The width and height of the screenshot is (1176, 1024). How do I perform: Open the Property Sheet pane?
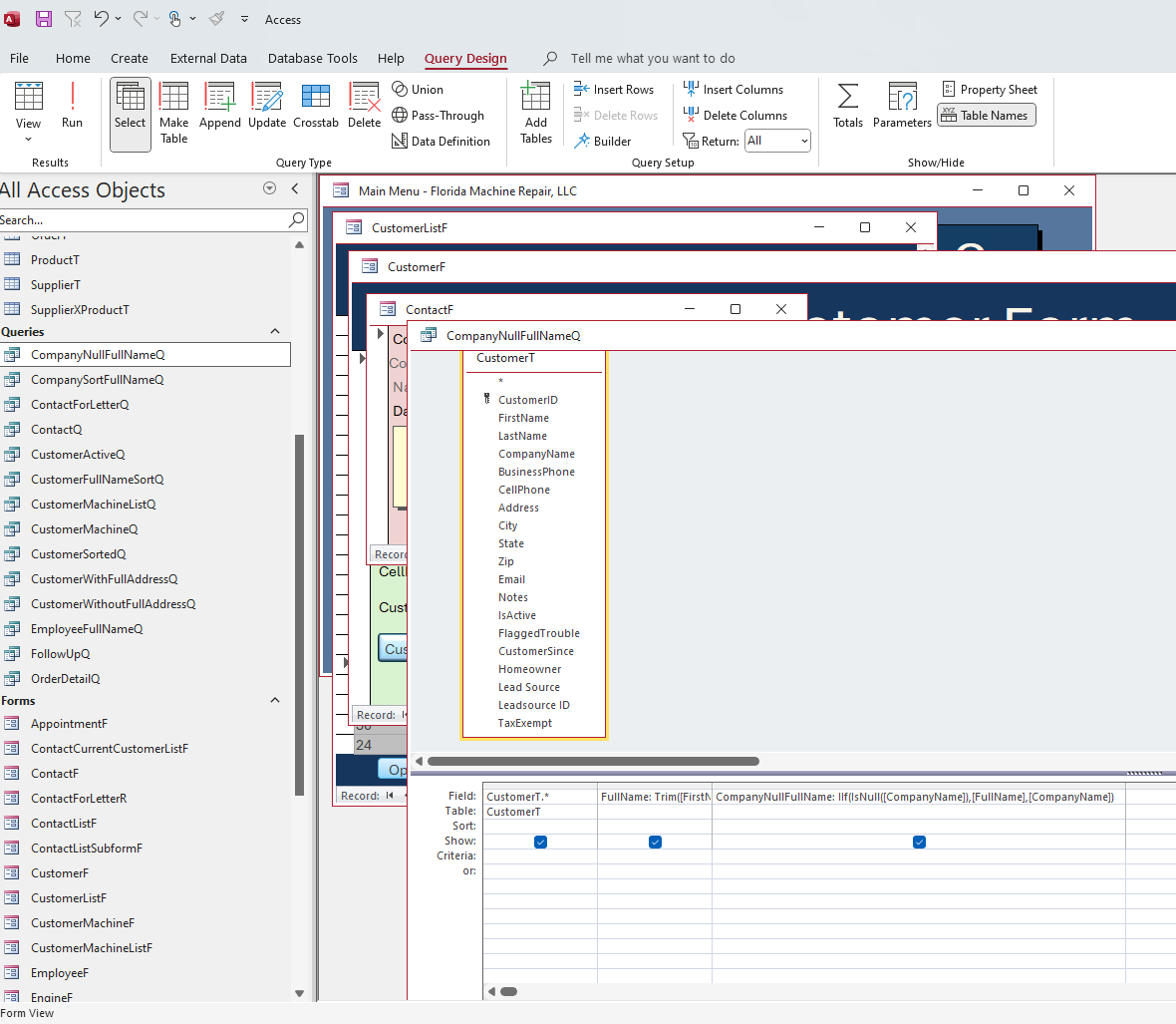[x=990, y=90]
